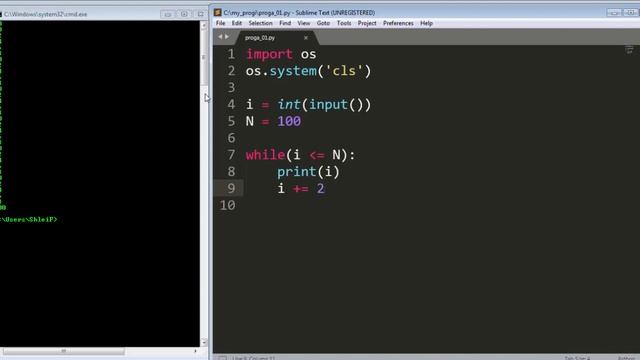
Task: Go to next tab using right arrow
Action: (x=227, y=37)
